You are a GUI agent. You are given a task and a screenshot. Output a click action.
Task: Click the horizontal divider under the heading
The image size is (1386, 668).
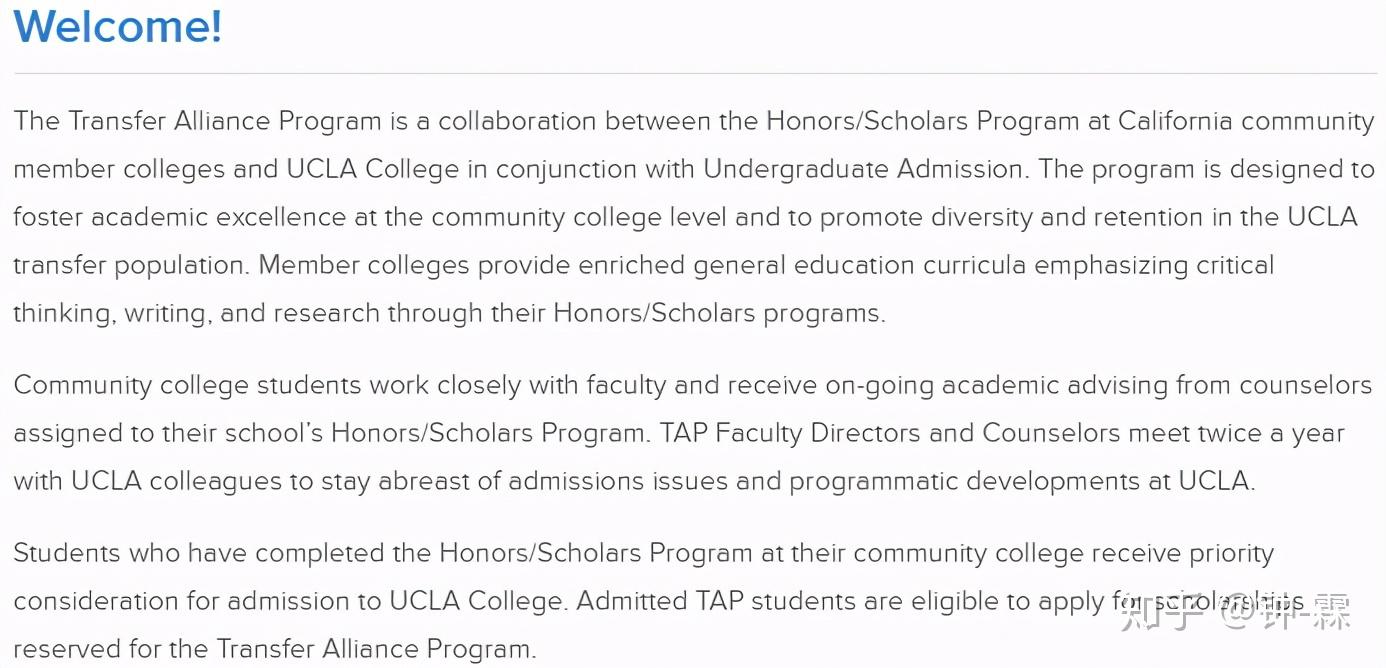(693, 73)
